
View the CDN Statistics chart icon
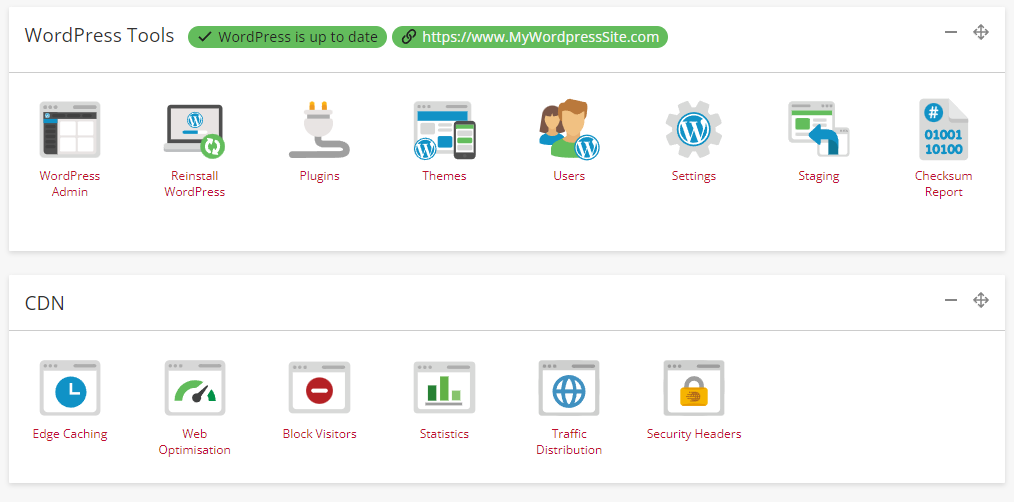pyautogui.click(x=444, y=388)
